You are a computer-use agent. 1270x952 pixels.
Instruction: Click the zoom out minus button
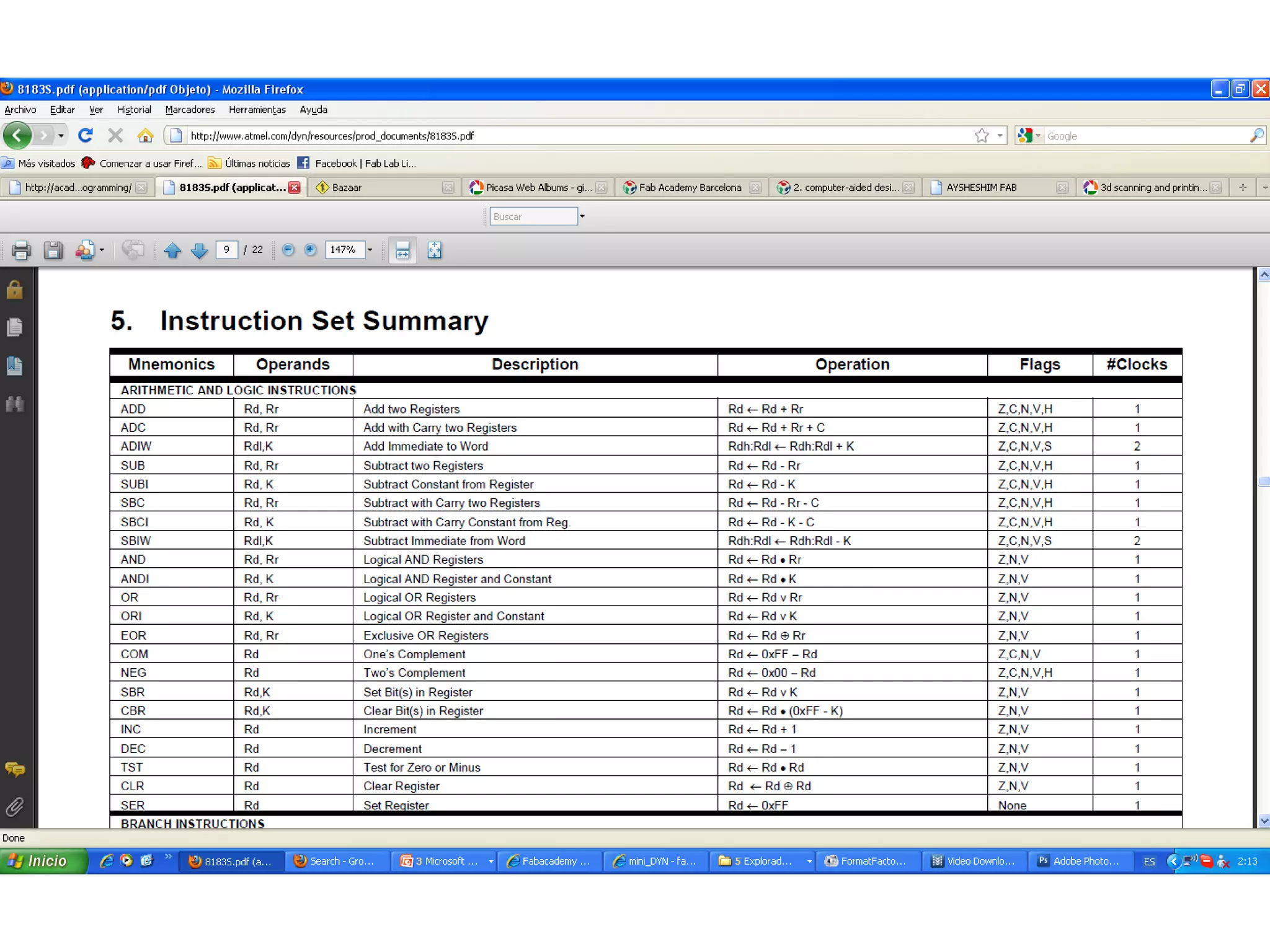288,250
